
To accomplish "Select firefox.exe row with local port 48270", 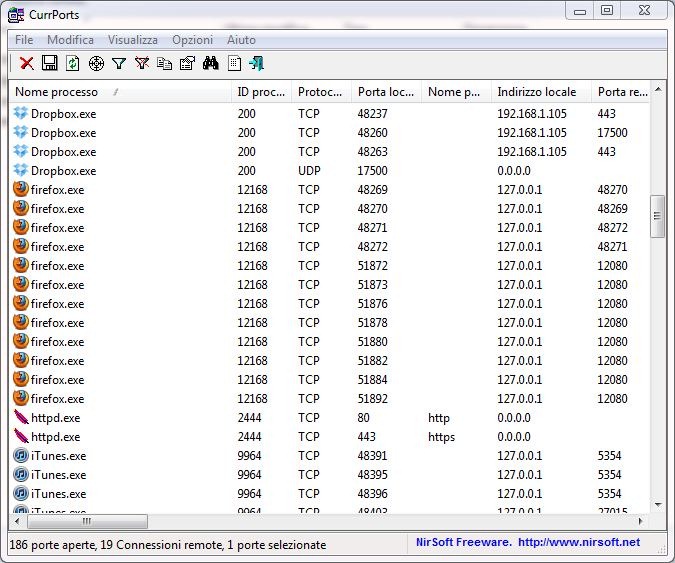I will (x=329, y=208).
